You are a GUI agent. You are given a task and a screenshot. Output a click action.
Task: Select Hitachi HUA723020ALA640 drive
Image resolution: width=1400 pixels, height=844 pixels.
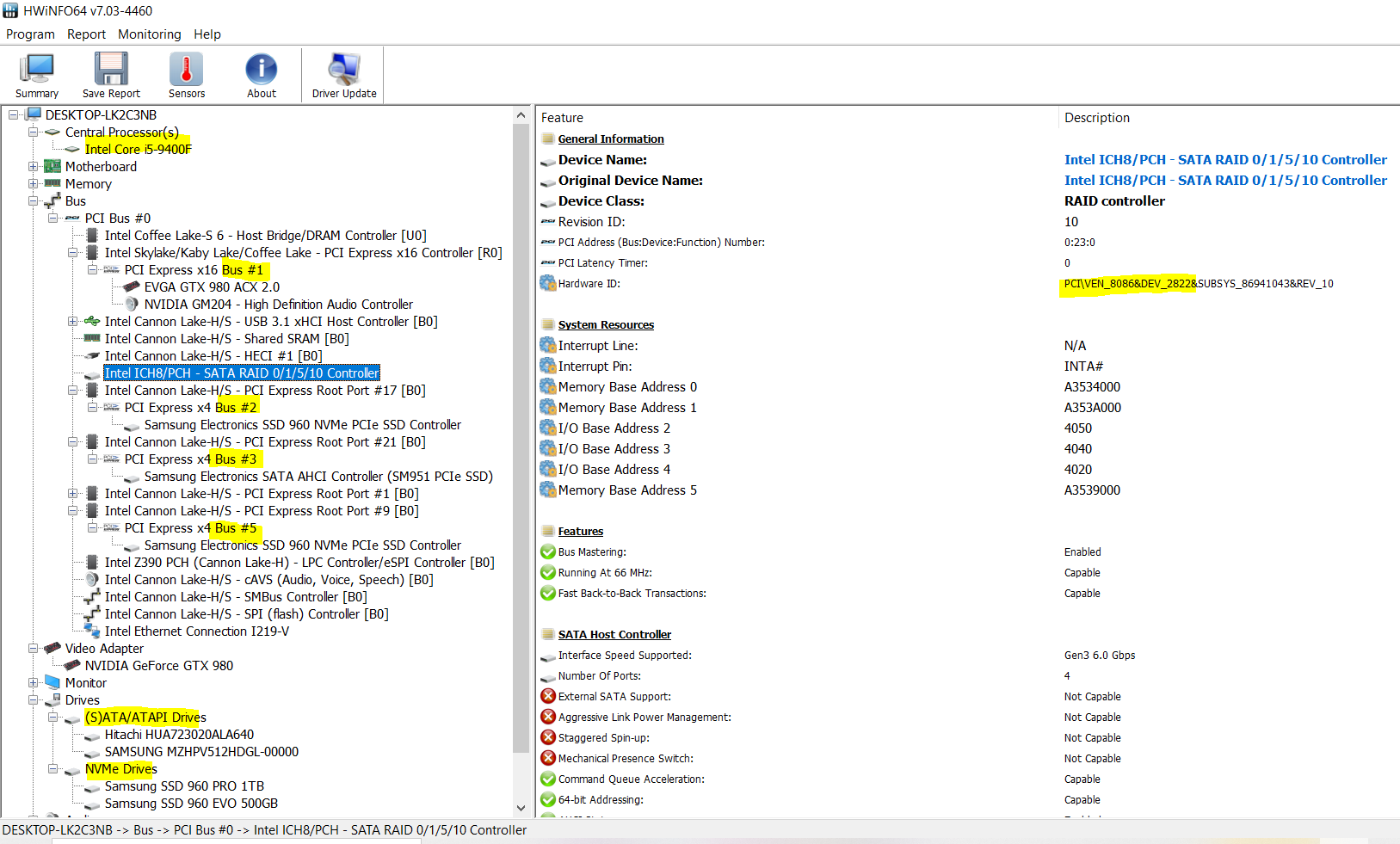coord(179,734)
